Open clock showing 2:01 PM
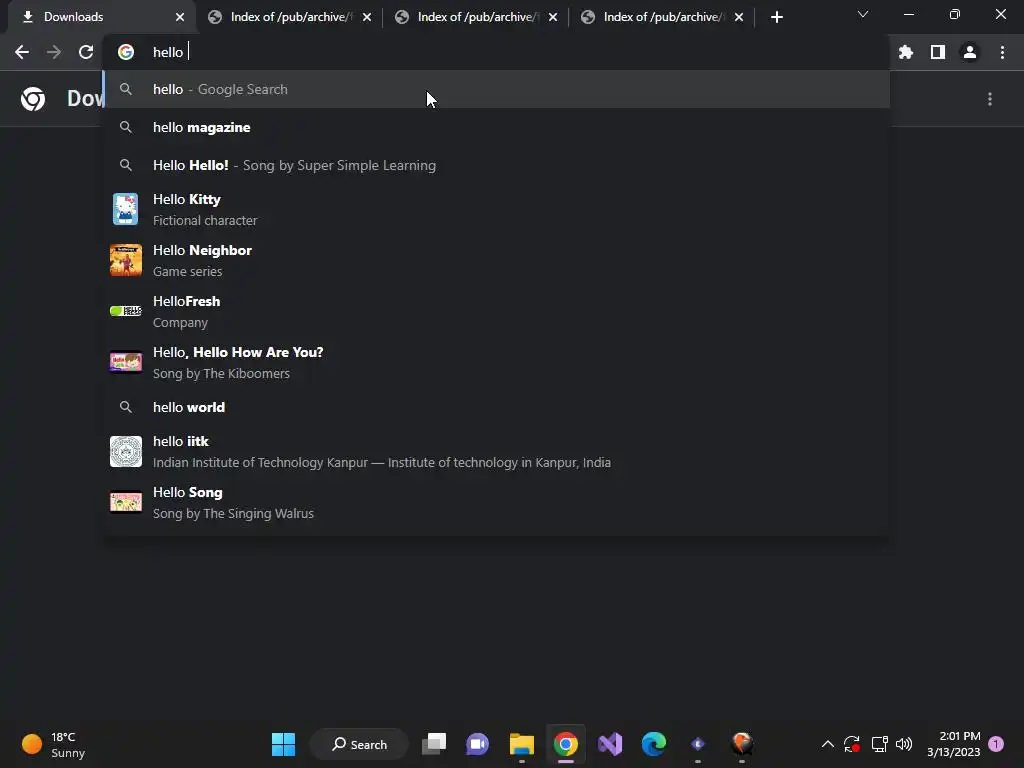The height and width of the screenshot is (768, 1024). point(953,744)
